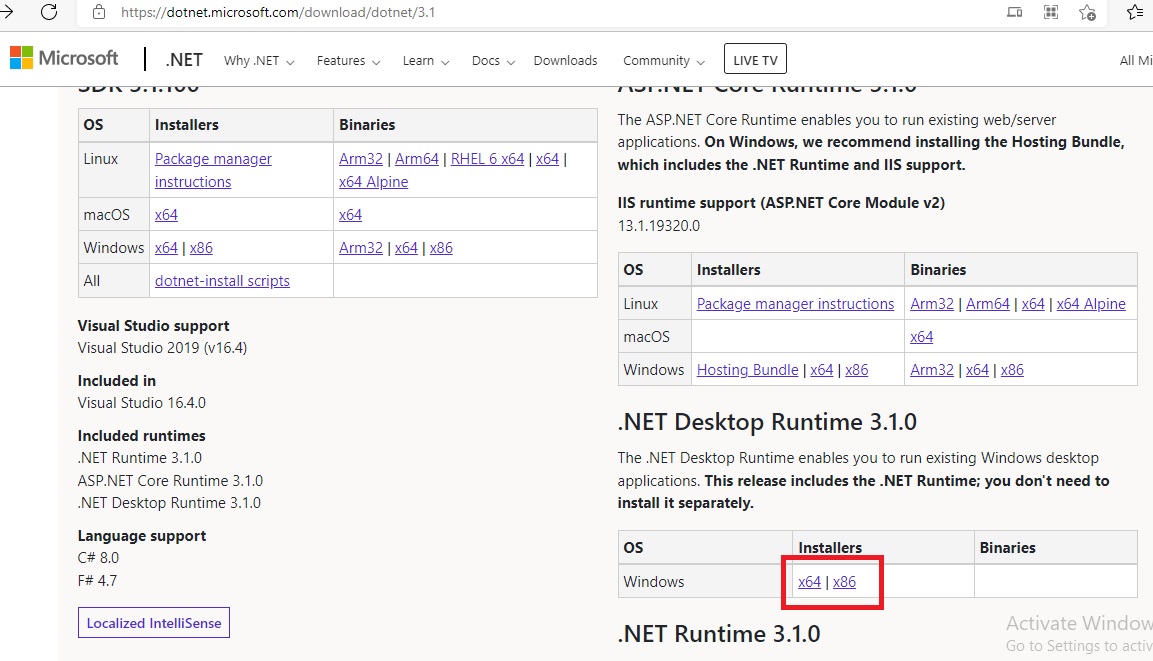Download Desktop Runtime Windows x86 installer
Viewport: 1153px width, 661px height.
[x=845, y=582]
